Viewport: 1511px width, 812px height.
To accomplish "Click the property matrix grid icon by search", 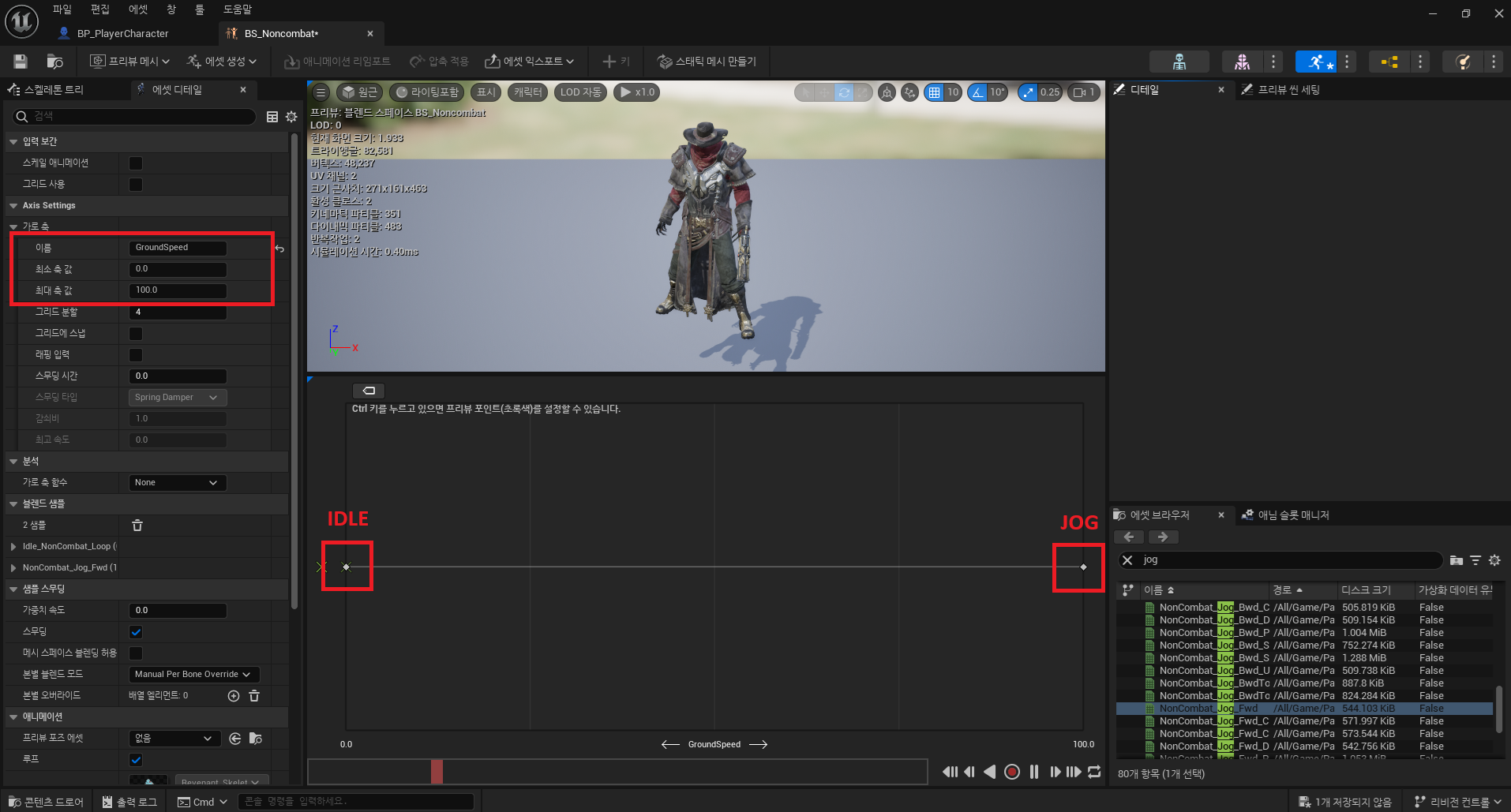I will coord(272,117).
